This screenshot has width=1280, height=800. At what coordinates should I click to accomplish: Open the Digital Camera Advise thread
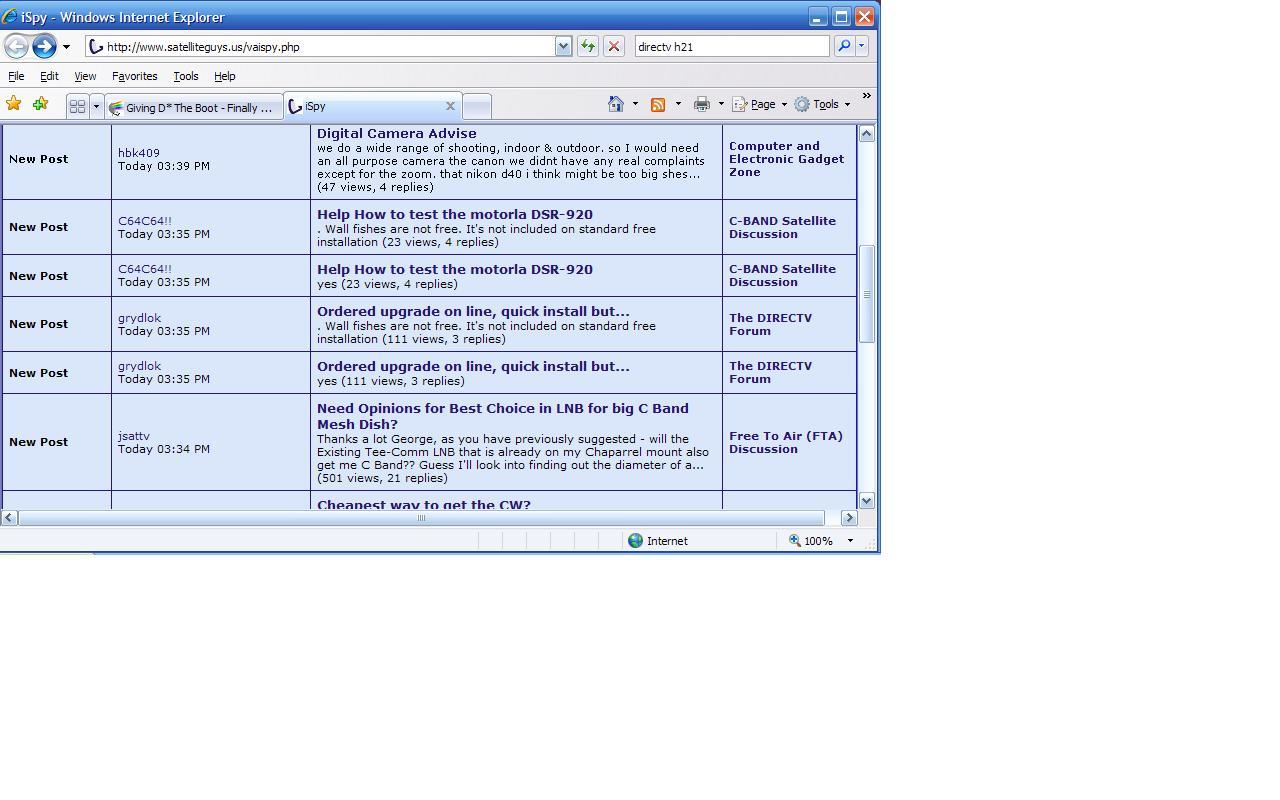(x=397, y=133)
